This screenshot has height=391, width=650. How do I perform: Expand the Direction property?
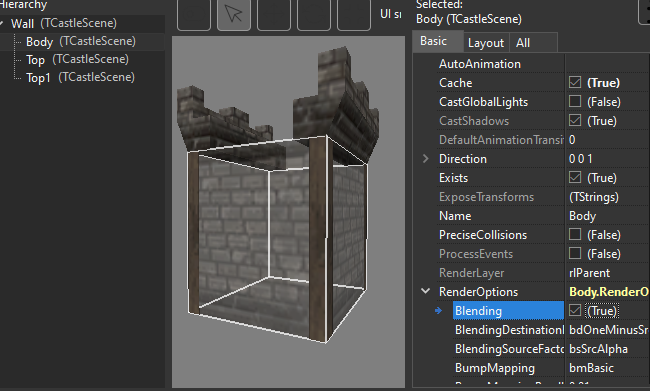(425, 158)
